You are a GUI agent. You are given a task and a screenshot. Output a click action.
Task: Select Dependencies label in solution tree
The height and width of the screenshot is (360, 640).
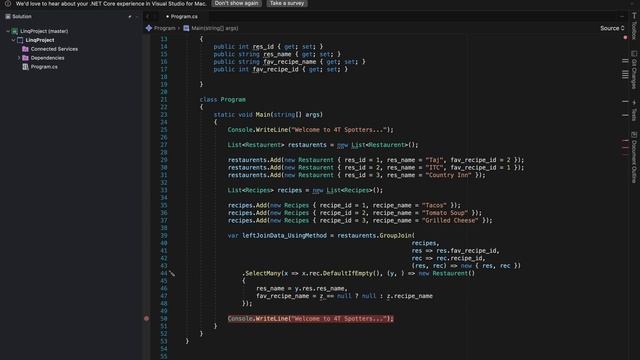pyautogui.click(x=47, y=58)
